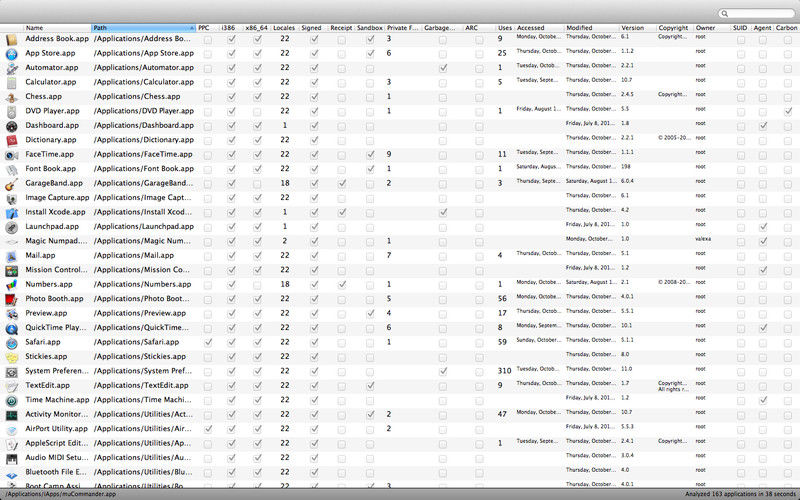Click the Launchpad app icon
Screen dimensions: 800x500
tap(11, 228)
